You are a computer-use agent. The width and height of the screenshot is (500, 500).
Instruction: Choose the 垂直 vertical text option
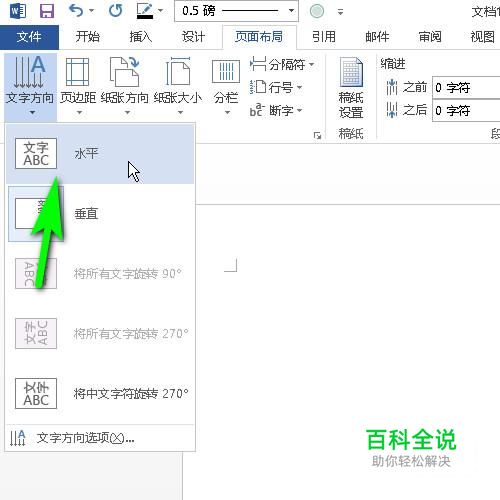click(100, 214)
